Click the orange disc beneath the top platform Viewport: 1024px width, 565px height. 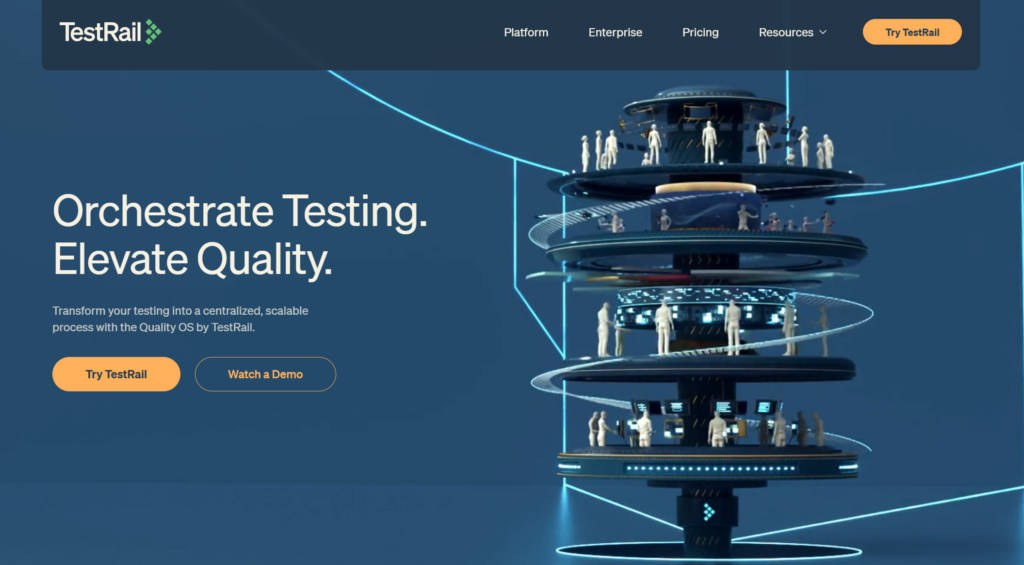pyautogui.click(x=705, y=188)
